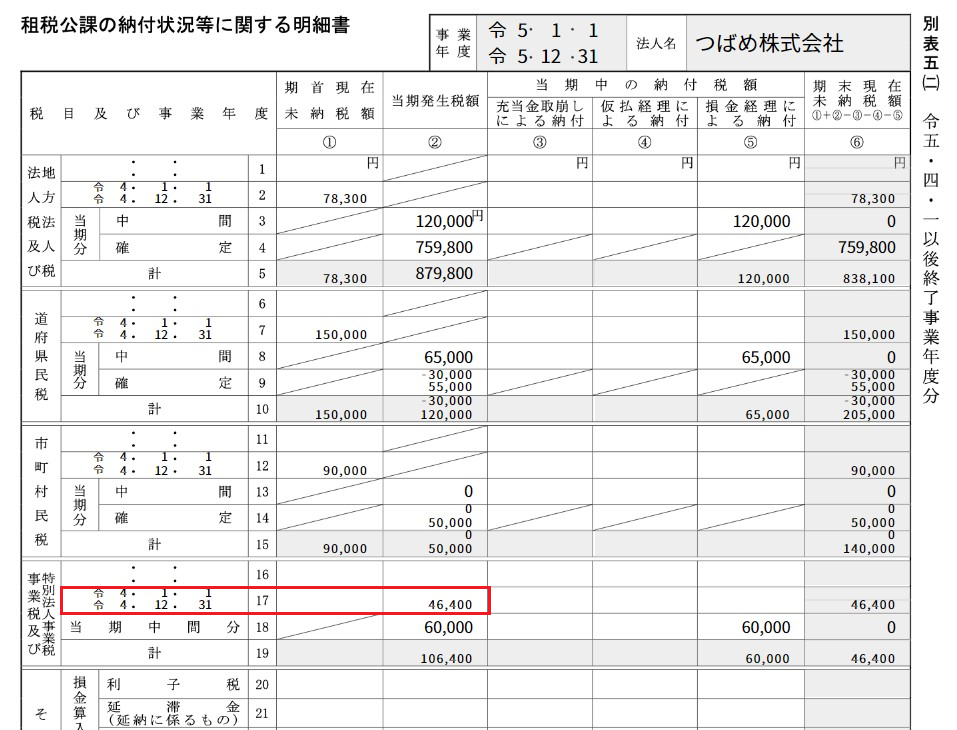The width and height of the screenshot is (957, 730).
Task: Click the 確定 label in row 14
Action: 173,518
